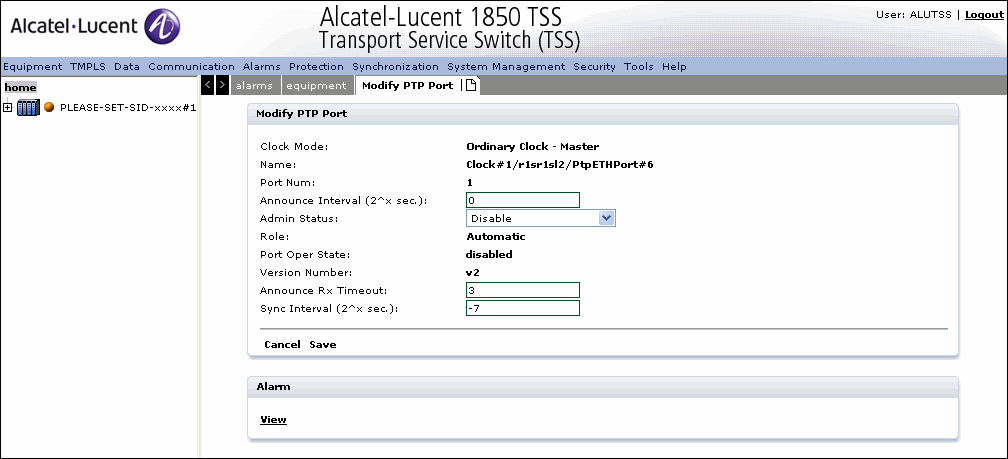Click the new page icon after tabs
1008x459 pixels.
coord(471,85)
